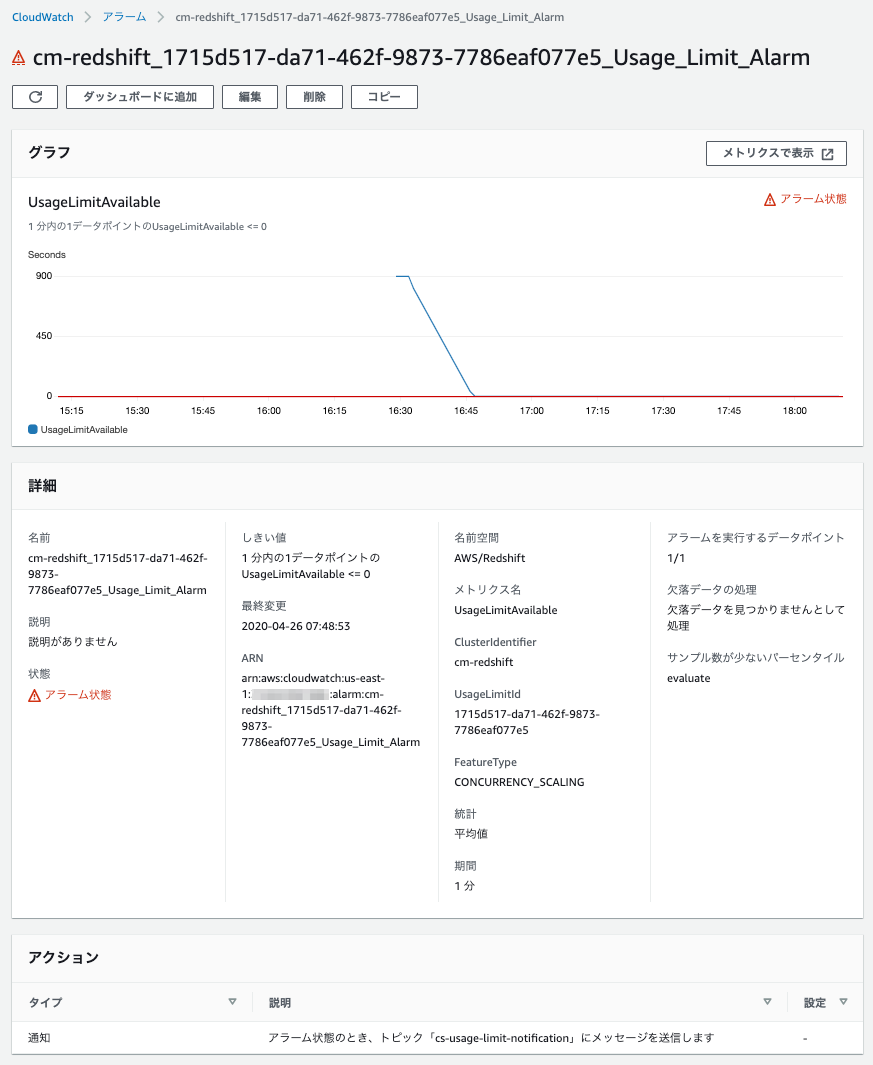This screenshot has width=873, height=1065.
Task: Click the CloudWatch icon text in the breadcrumb
Action: coord(42,17)
